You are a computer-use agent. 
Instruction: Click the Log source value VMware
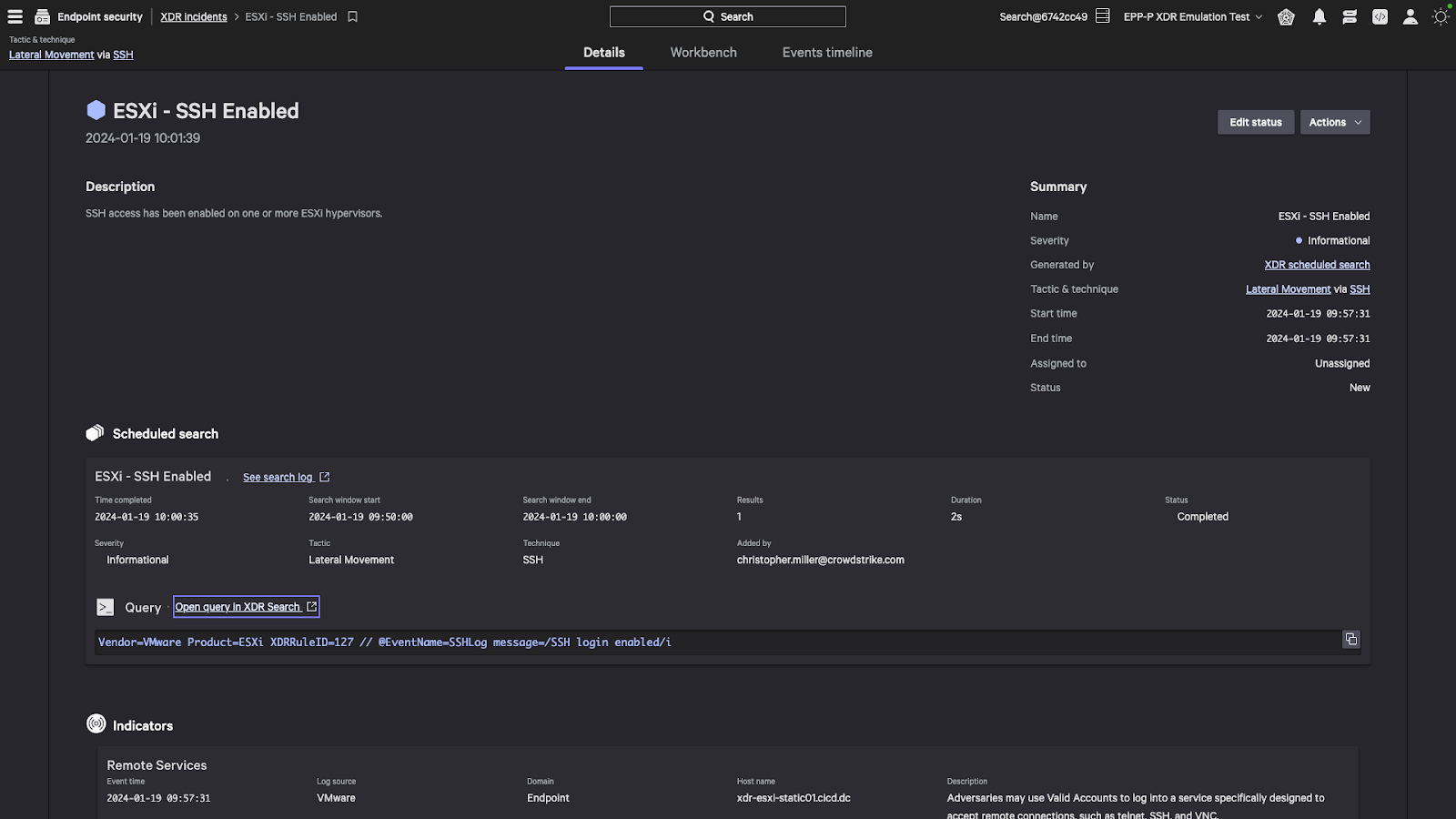(336, 798)
